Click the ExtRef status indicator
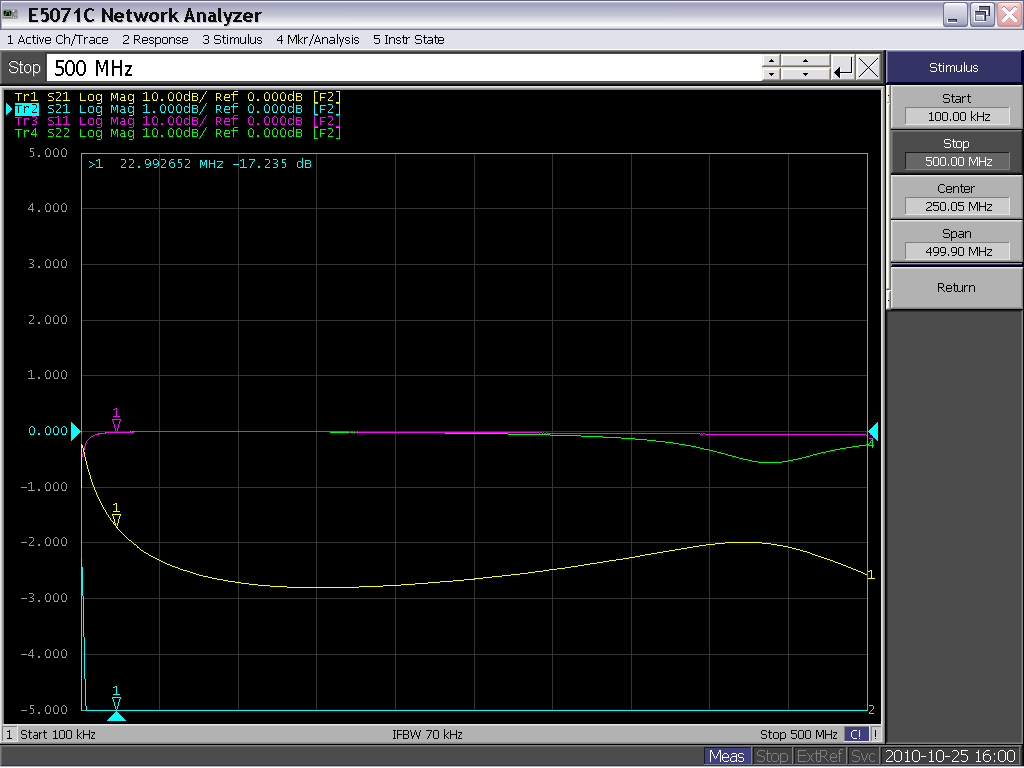 (820, 756)
